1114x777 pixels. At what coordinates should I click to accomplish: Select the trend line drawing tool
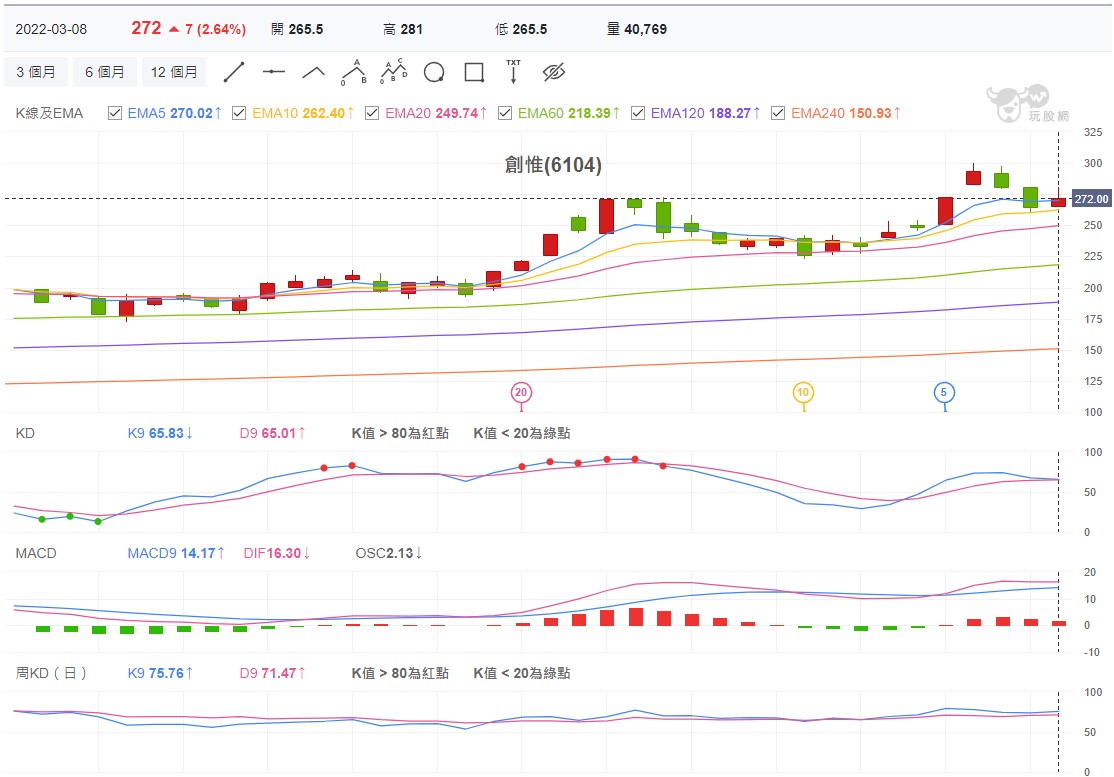click(234, 72)
